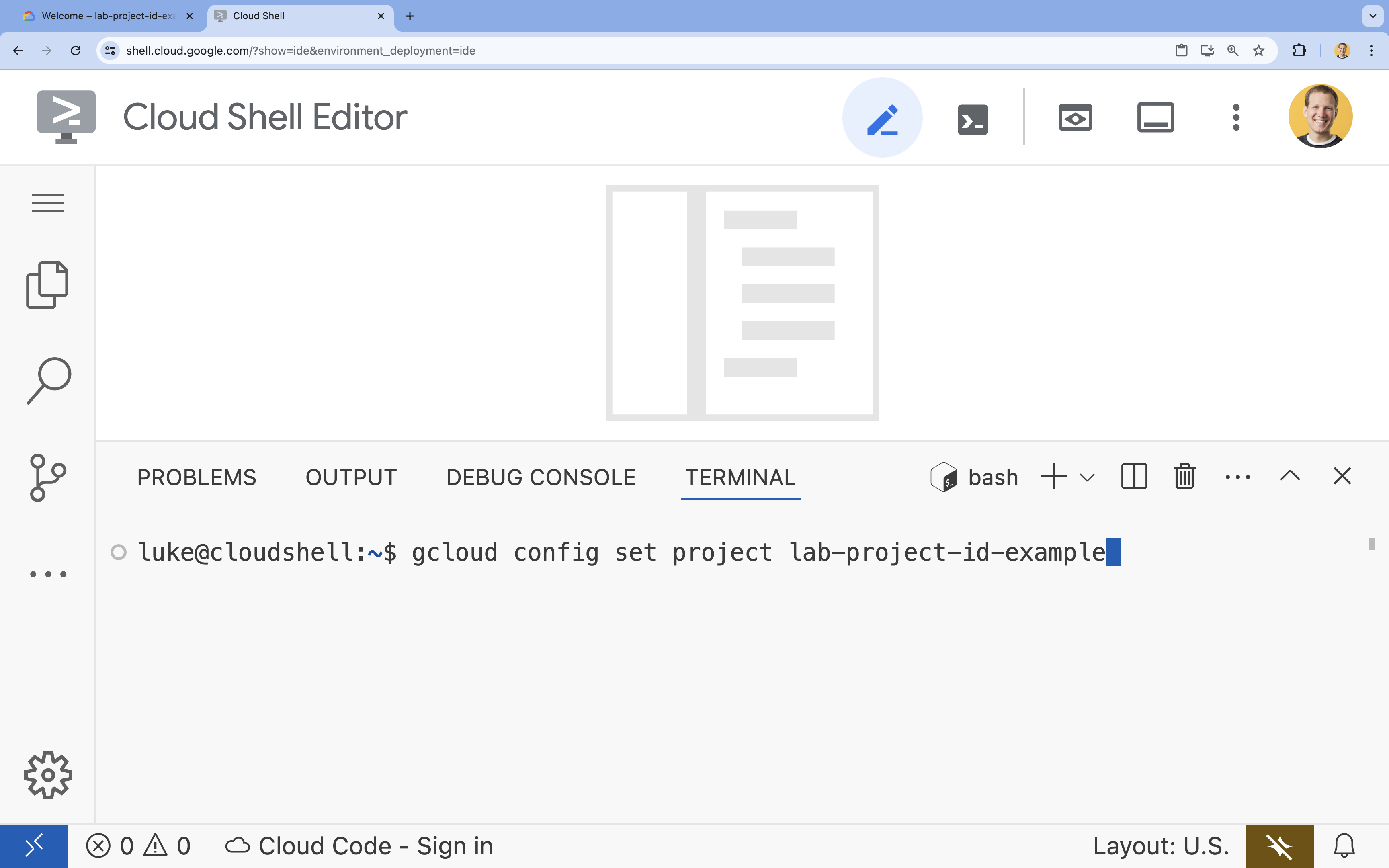1389x868 pixels.
Task: Click the delete terminal button
Action: coord(1184,476)
